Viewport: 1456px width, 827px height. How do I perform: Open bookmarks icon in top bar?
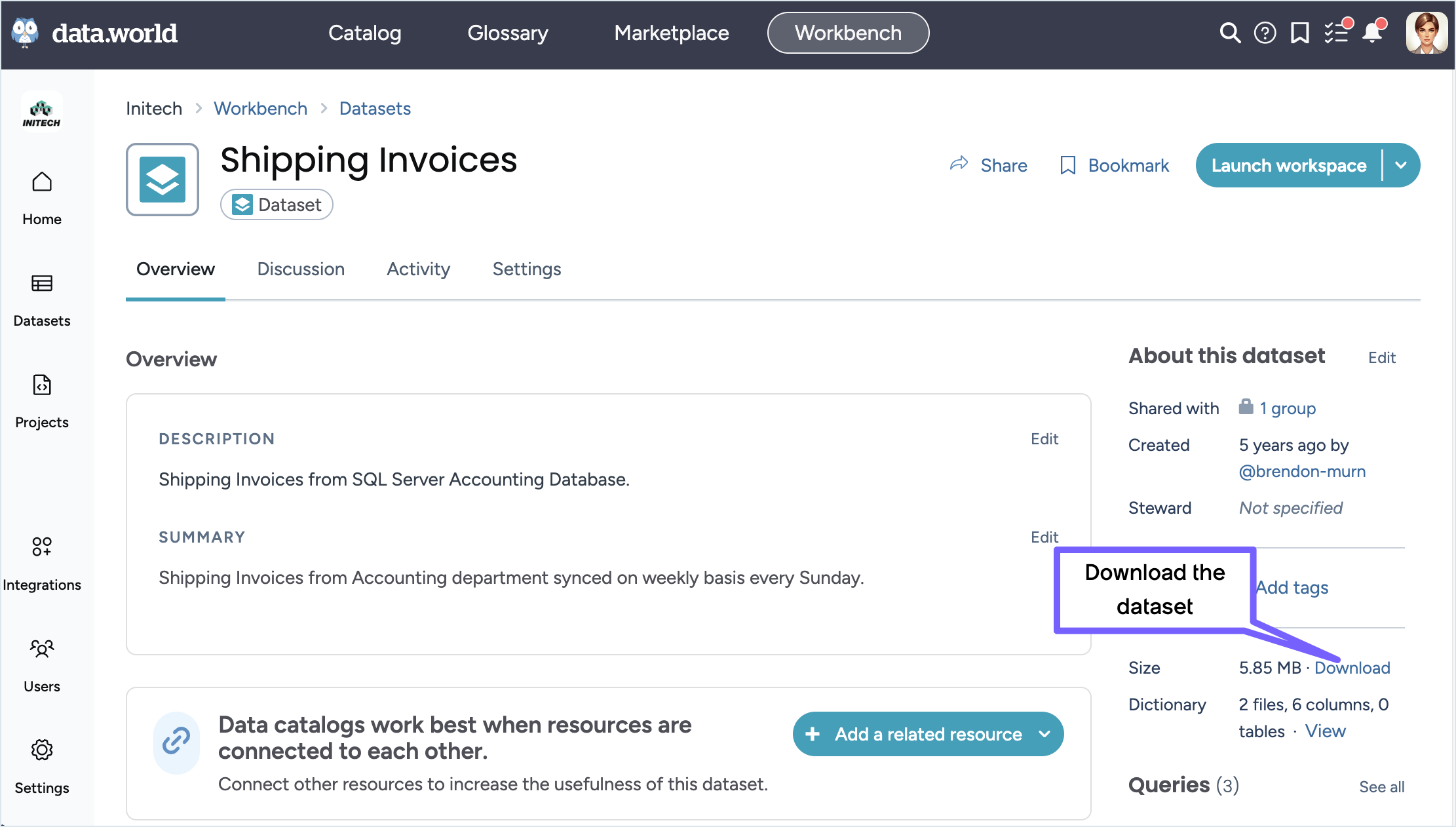(1300, 33)
